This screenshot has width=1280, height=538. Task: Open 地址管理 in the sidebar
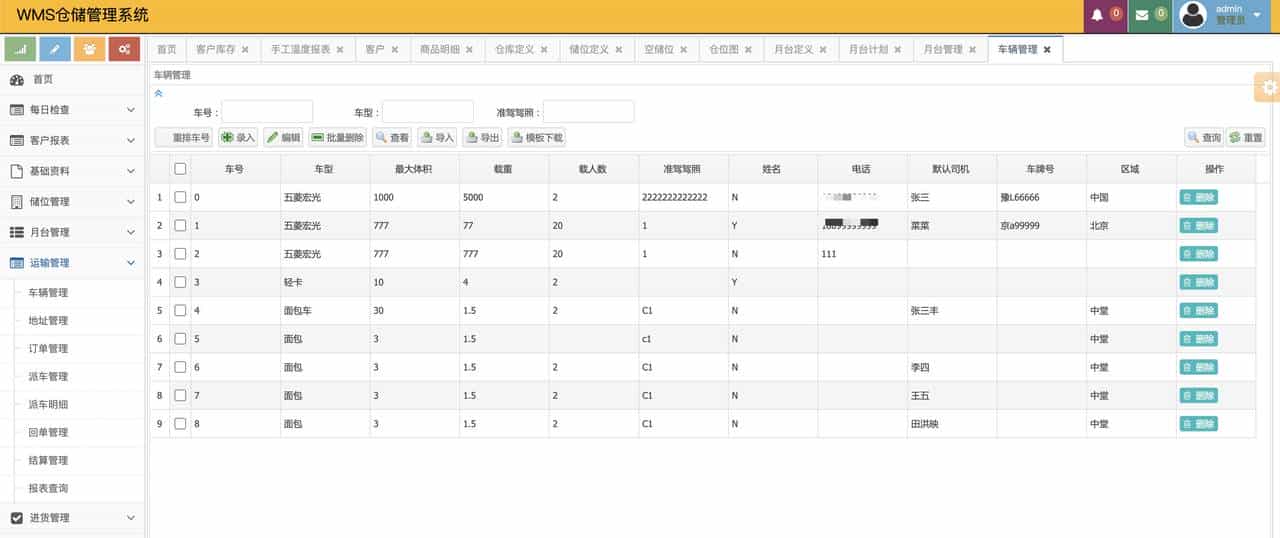point(48,321)
